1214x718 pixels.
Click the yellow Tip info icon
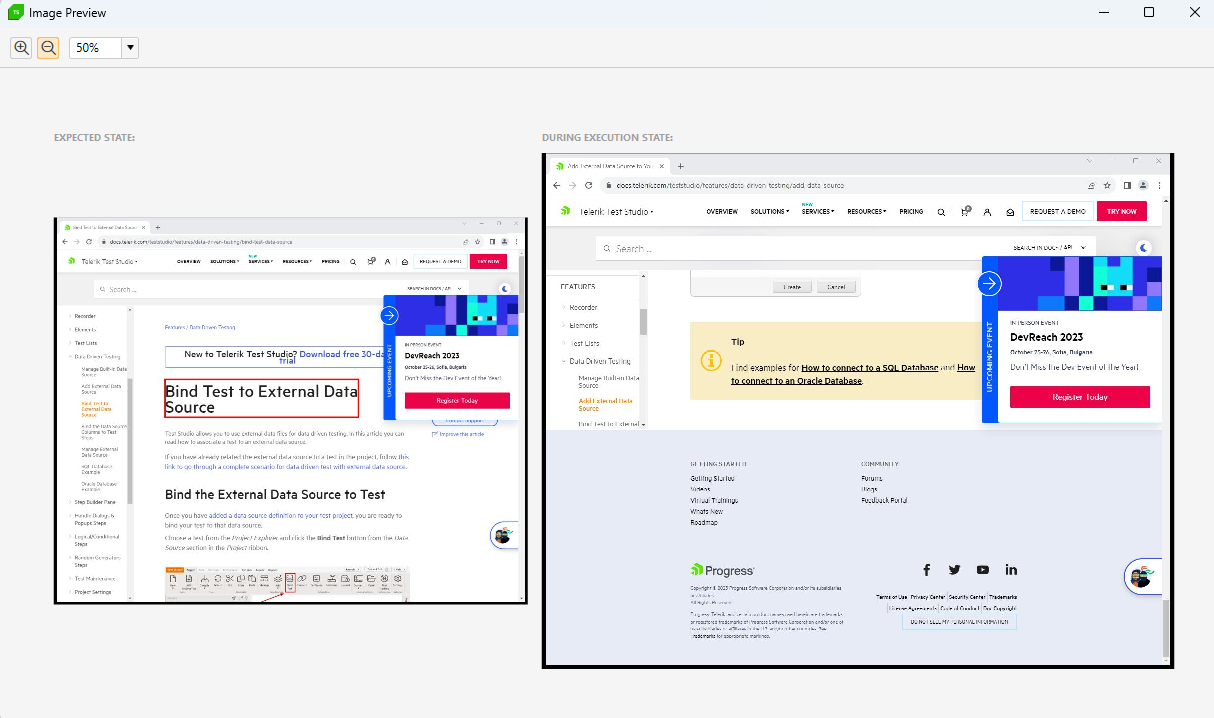711,359
